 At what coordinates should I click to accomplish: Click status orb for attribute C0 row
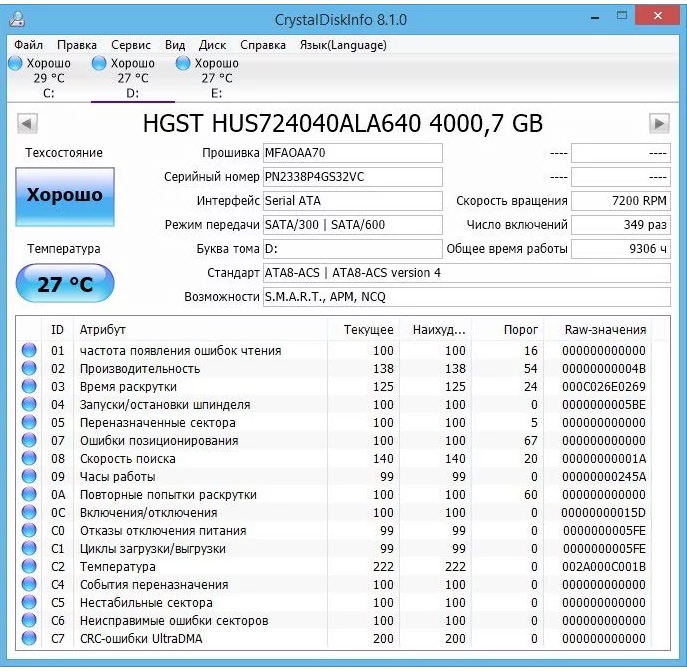[29, 530]
